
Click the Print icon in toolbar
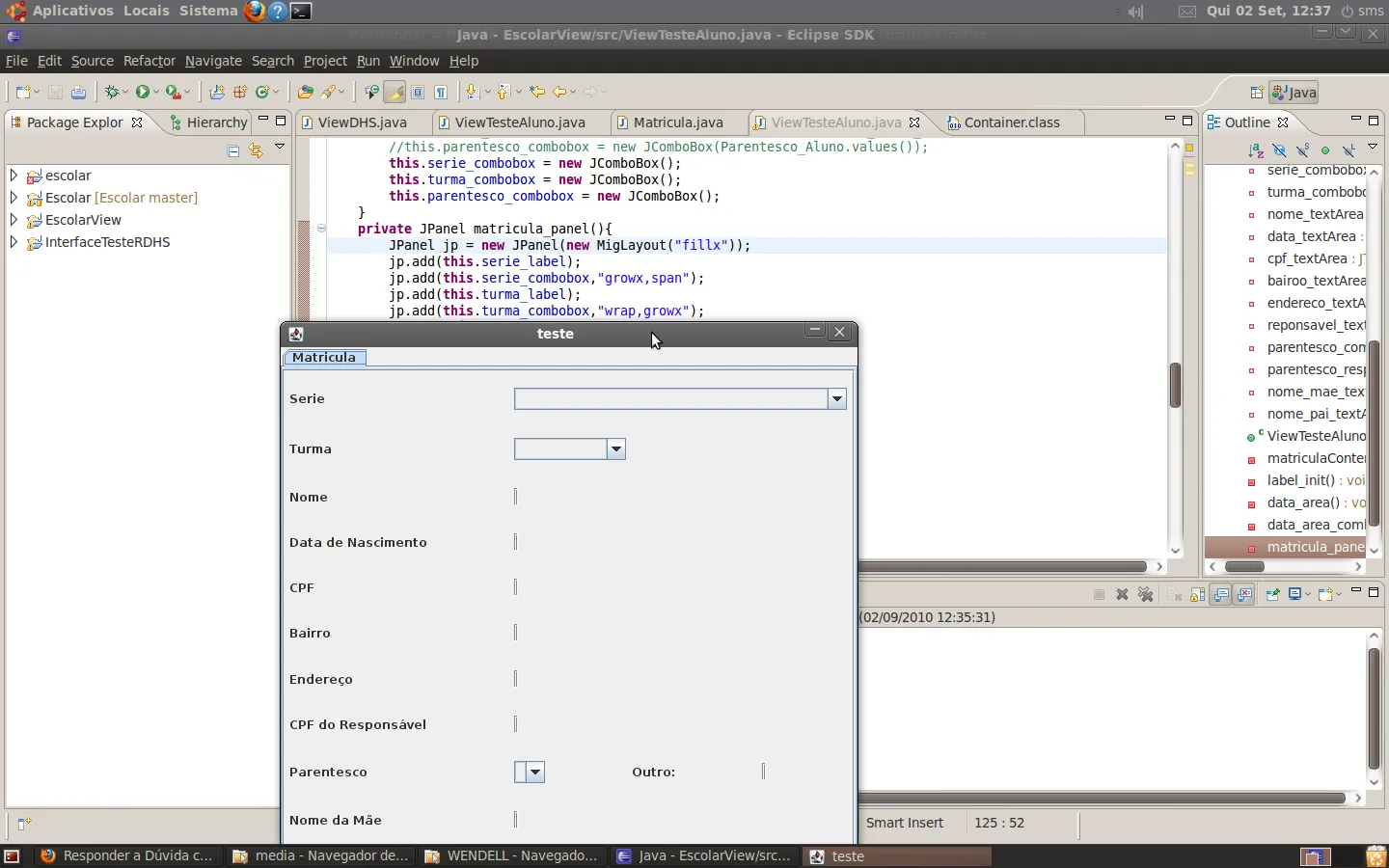click(x=78, y=93)
